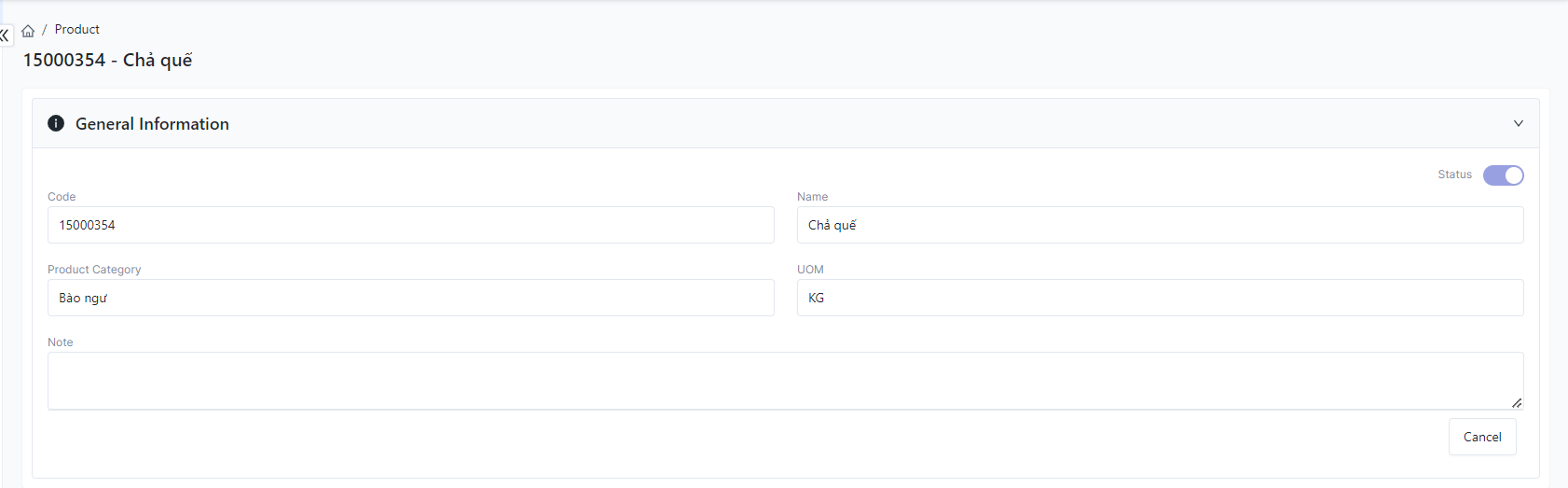Click the Product Category field label

tap(94, 270)
